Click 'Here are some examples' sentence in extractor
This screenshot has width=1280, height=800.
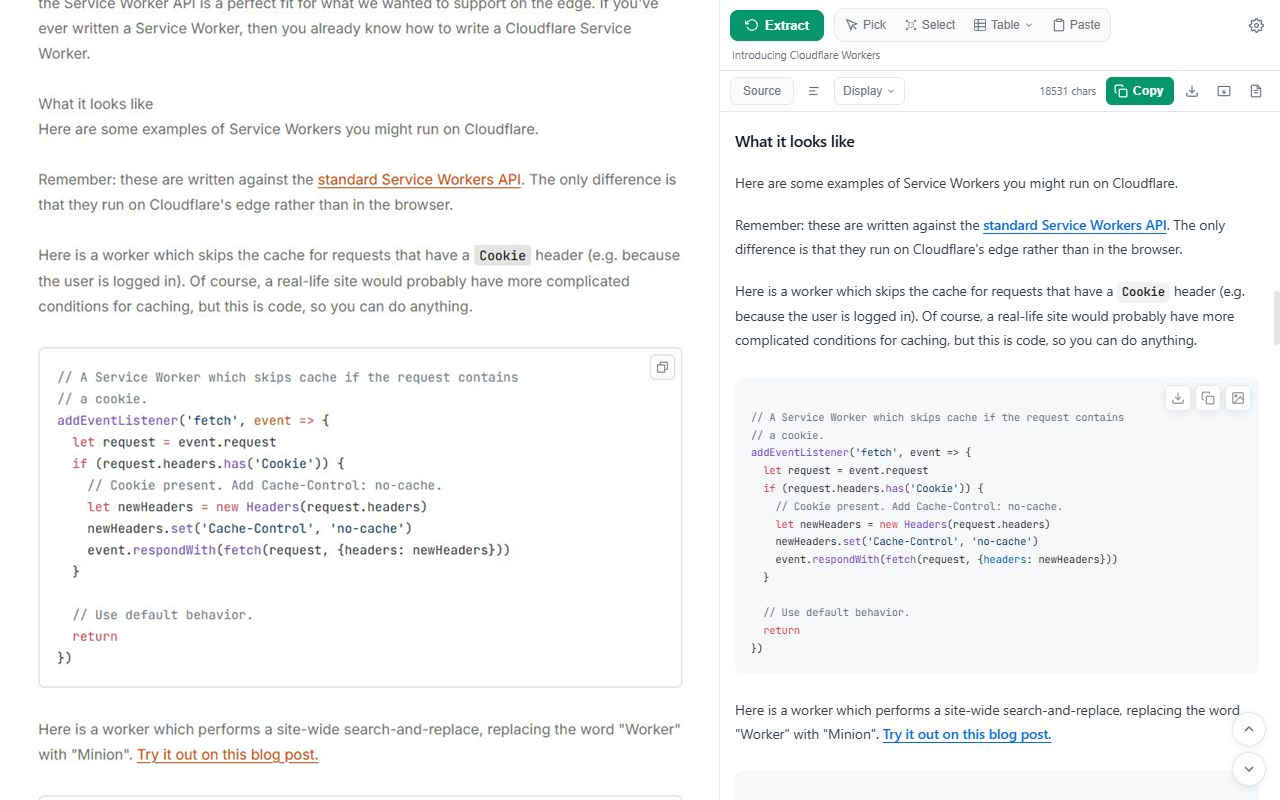(956, 184)
